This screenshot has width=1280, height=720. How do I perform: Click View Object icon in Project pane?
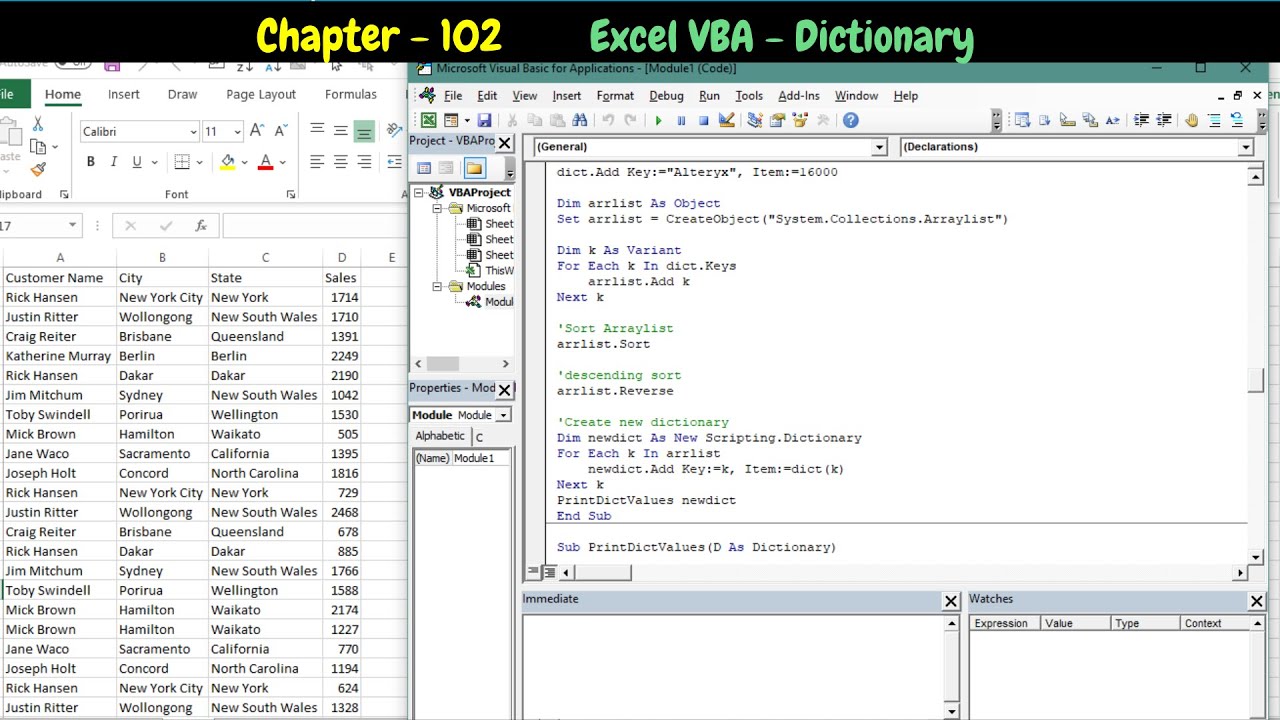(x=446, y=168)
